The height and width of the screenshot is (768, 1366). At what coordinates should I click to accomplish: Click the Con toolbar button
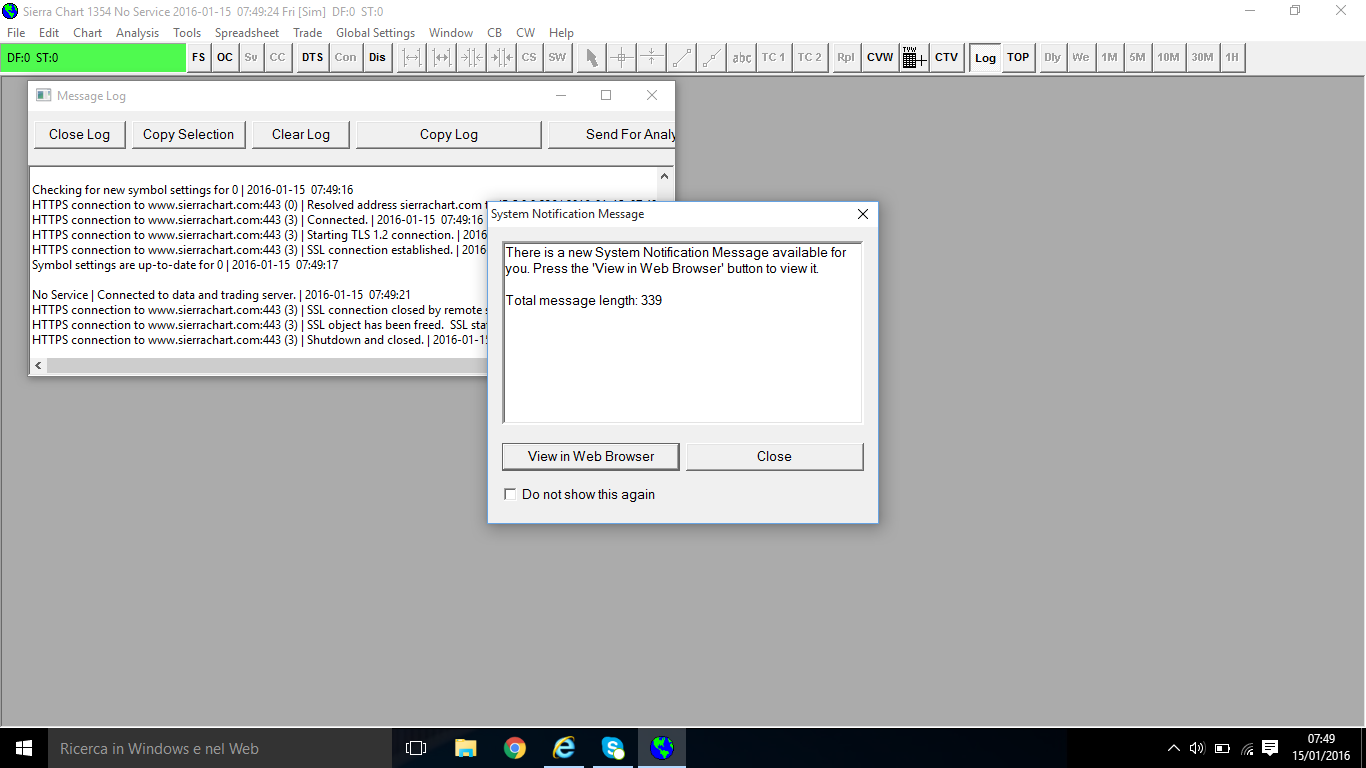[x=345, y=57]
